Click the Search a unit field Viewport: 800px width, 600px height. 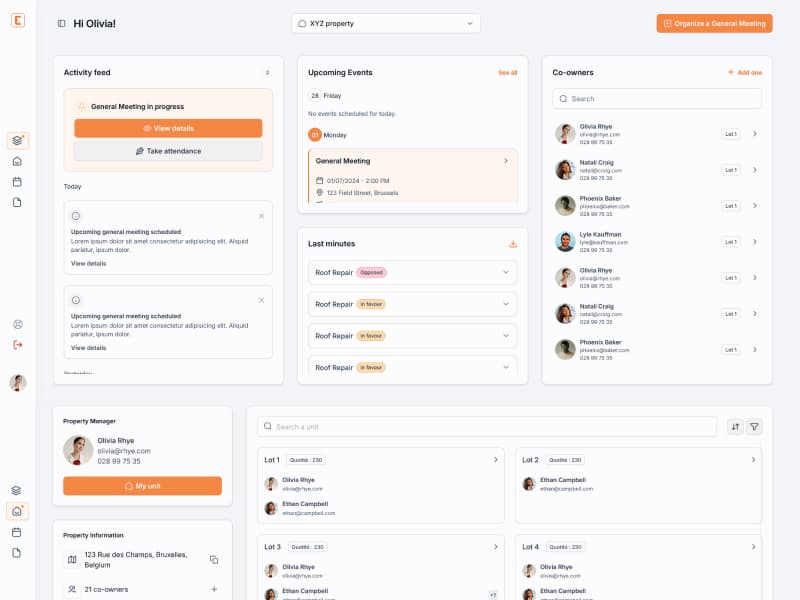click(487, 427)
